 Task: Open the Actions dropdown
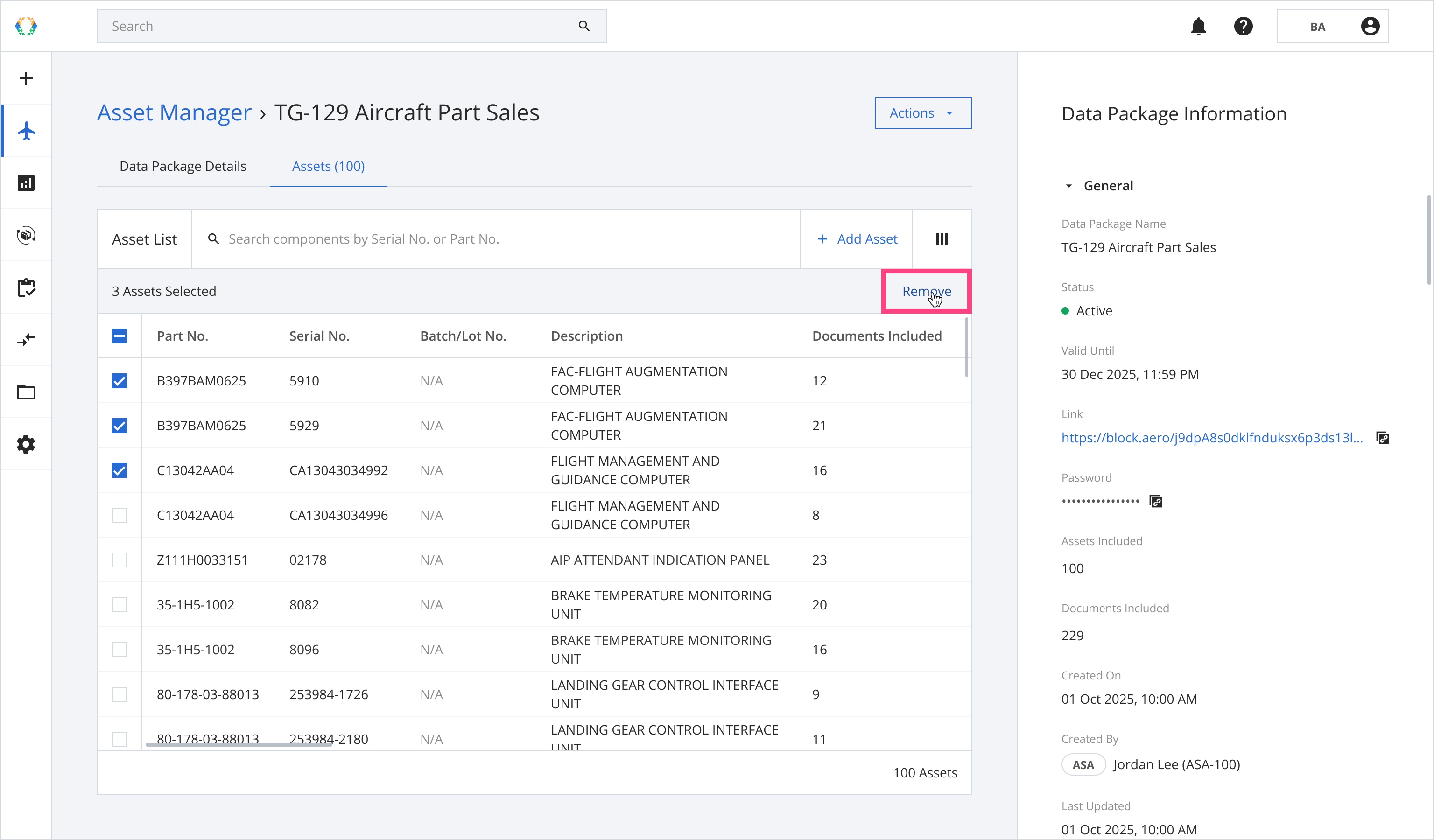pos(922,113)
